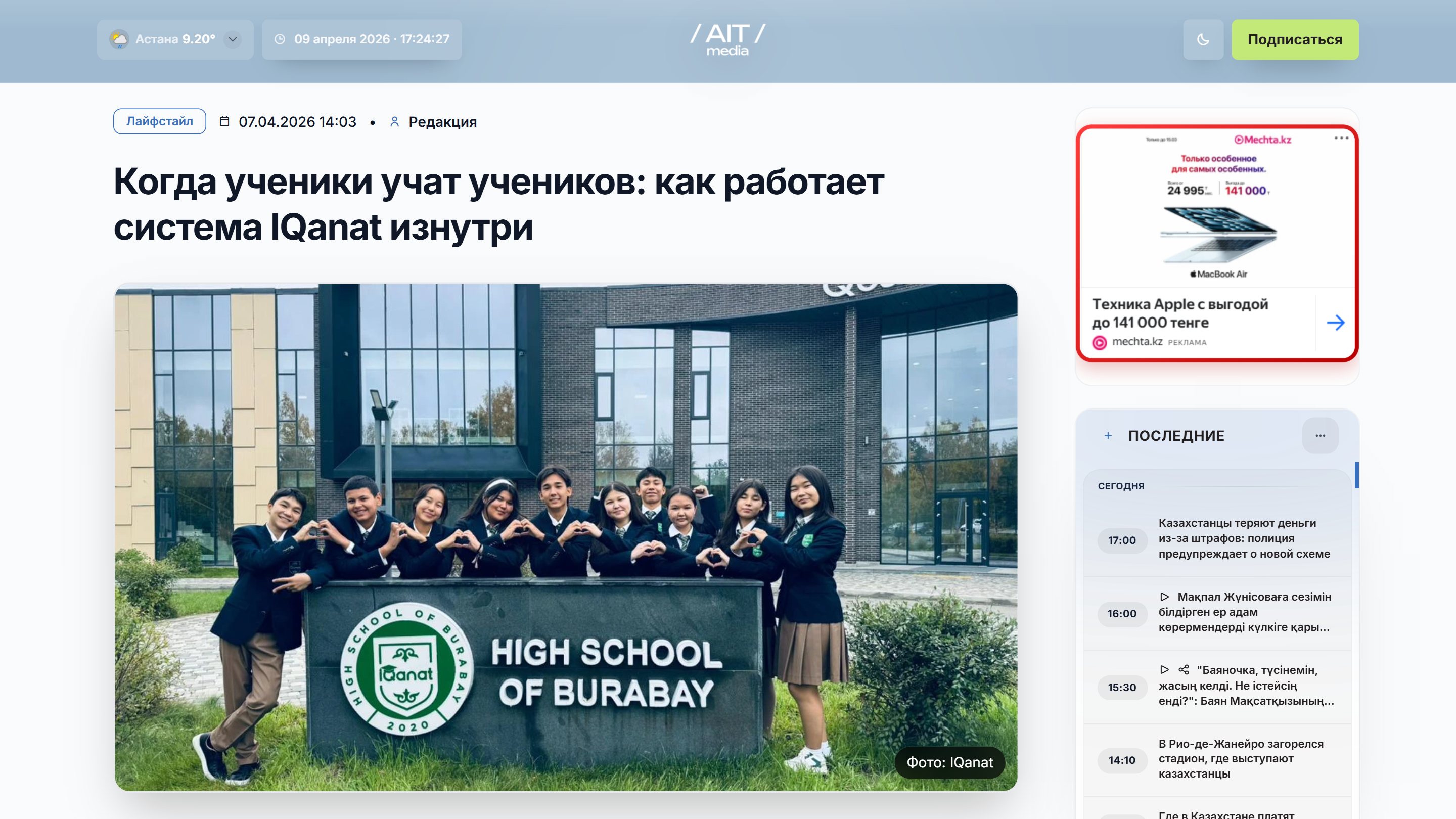Expand the Астана weather dropdown chevron
The height and width of the screenshot is (819, 1456).
coord(233,39)
